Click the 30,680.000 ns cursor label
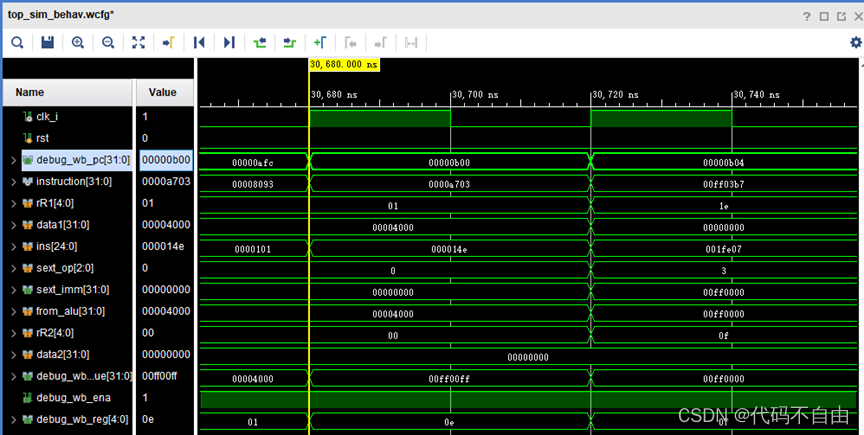Image resolution: width=864 pixels, height=435 pixels. tap(344, 65)
